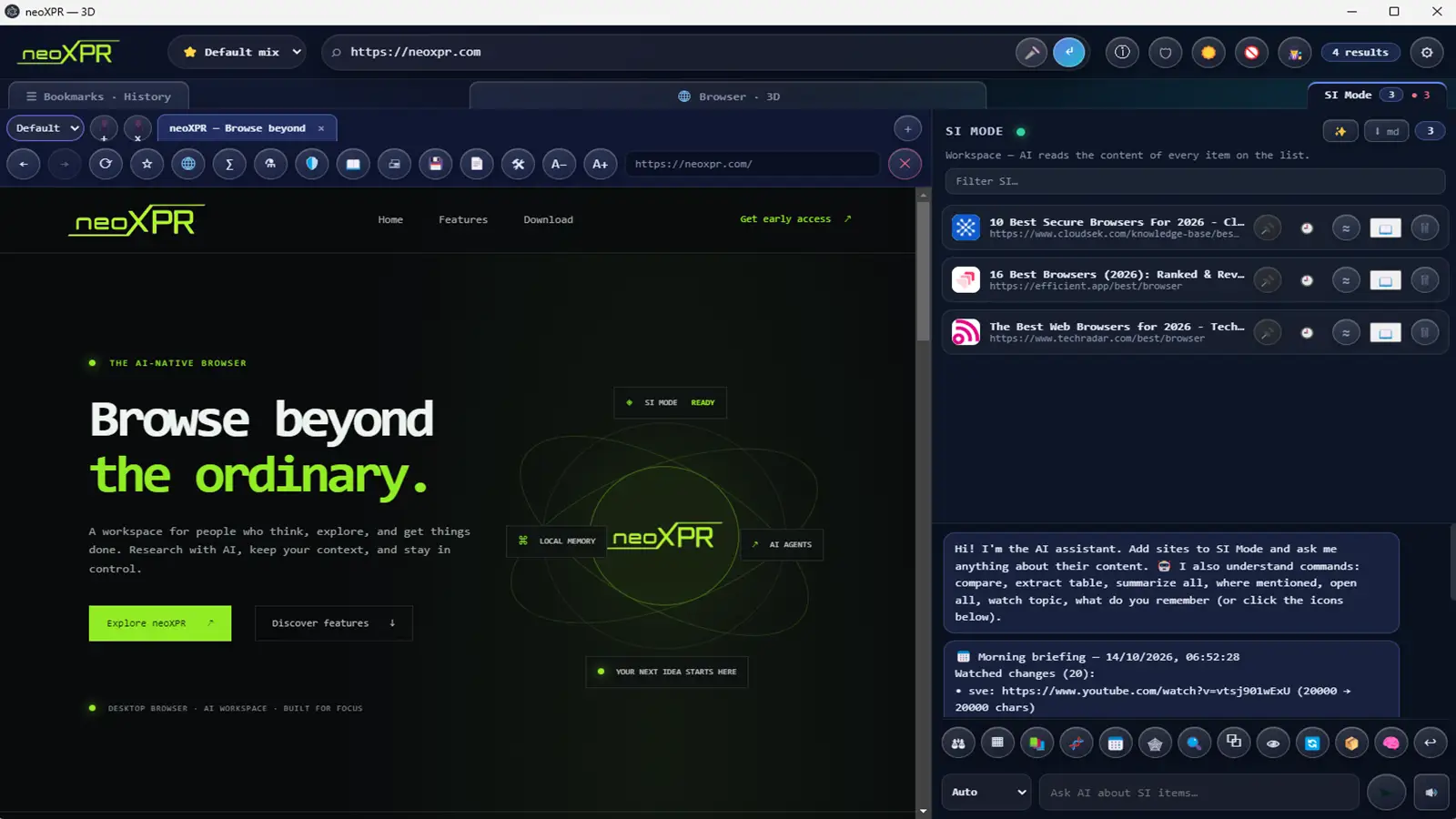The image size is (1456, 819).
Task: Focus the Ask AI about SI items field
Action: coord(1199,793)
